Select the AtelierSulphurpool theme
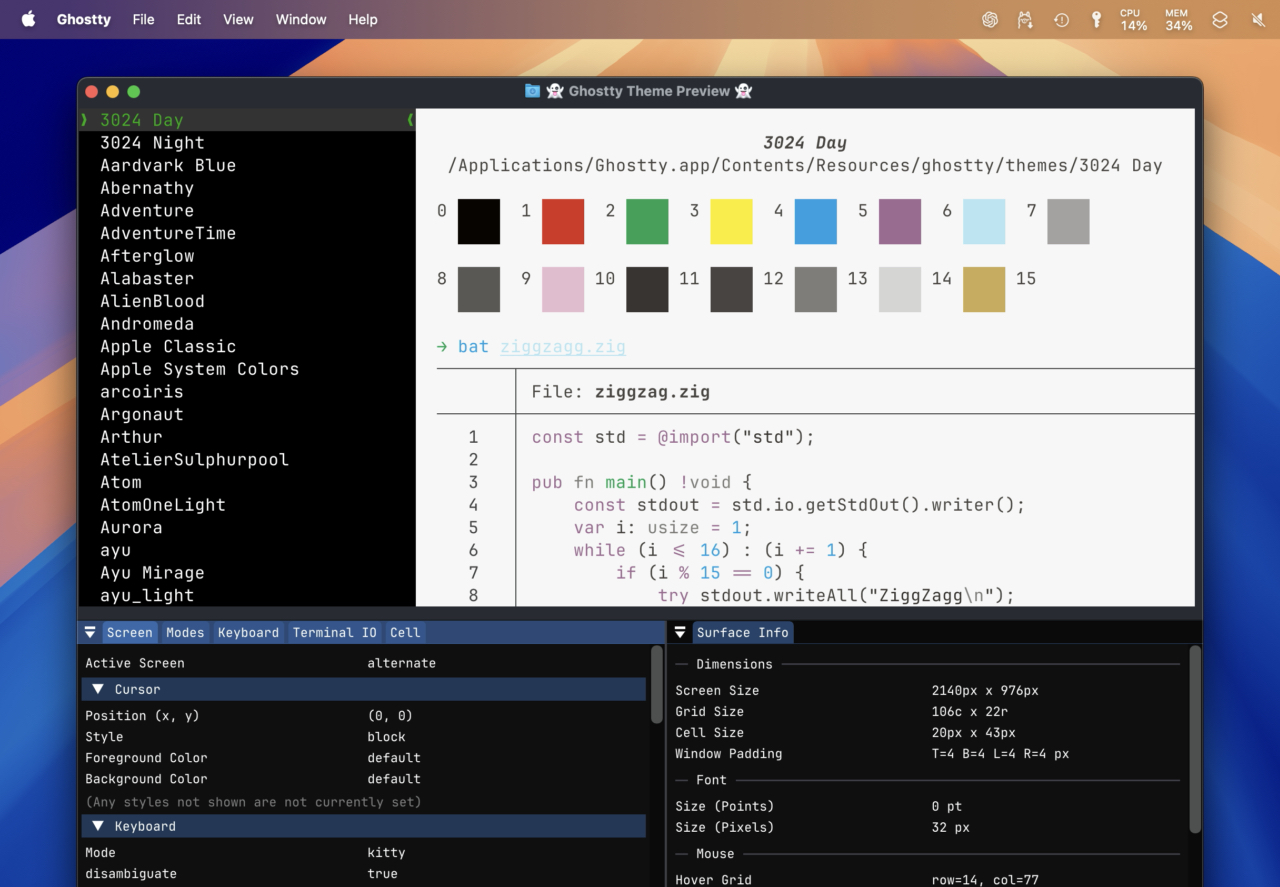 tap(194, 460)
